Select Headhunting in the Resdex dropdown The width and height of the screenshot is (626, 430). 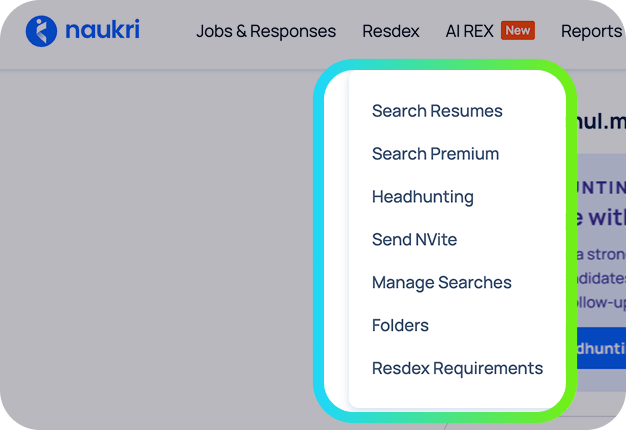tap(423, 197)
